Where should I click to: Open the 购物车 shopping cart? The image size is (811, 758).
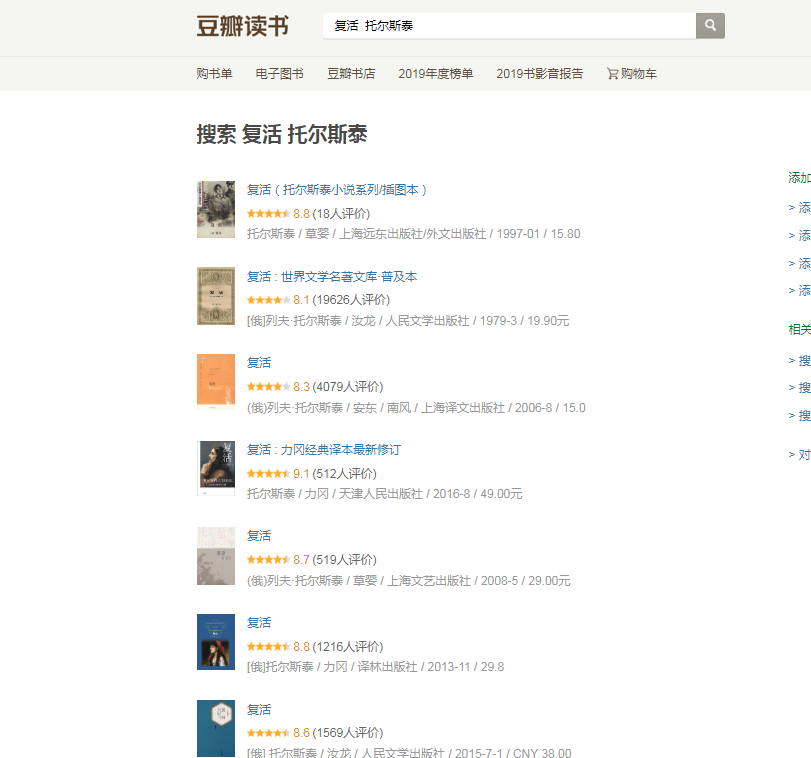pyautogui.click(x=632, y=74)
